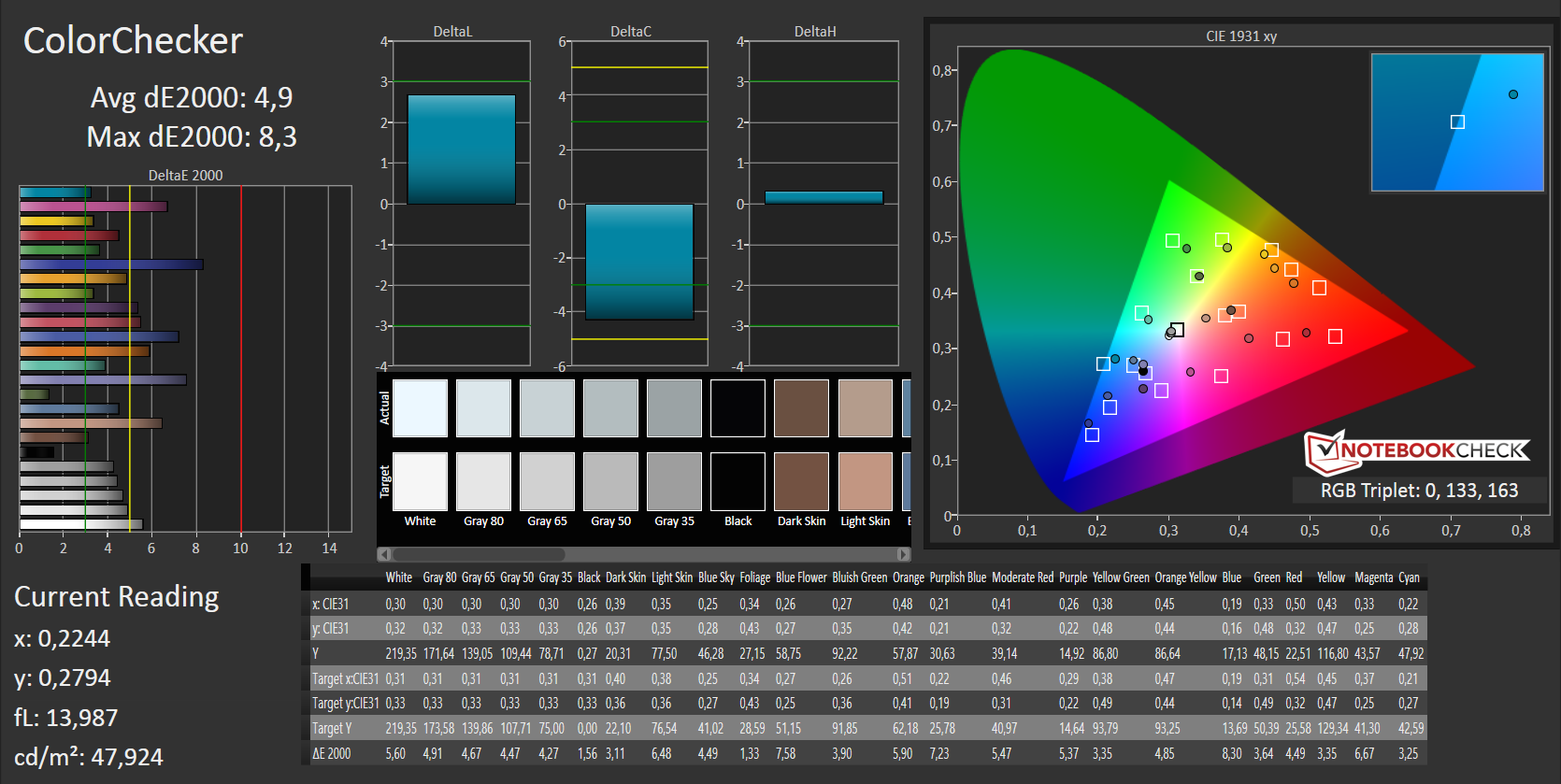
Task: Click the DeltaL bar in chart
Action: (462, 150)
